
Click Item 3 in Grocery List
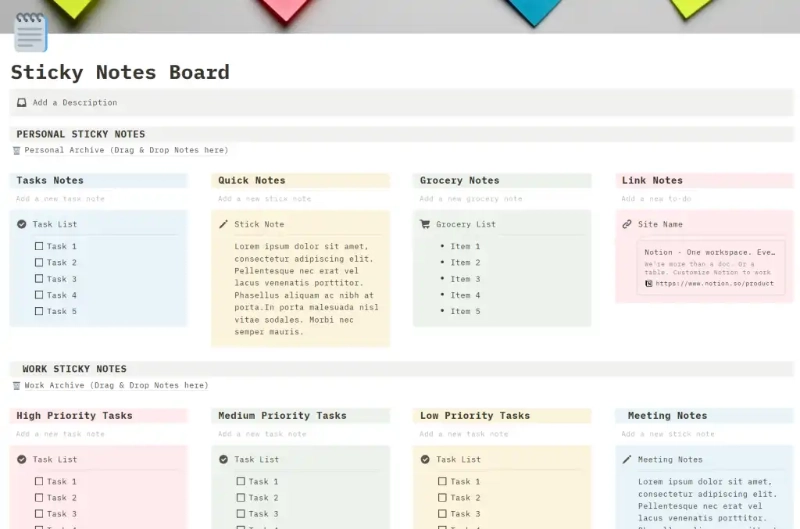465,279
